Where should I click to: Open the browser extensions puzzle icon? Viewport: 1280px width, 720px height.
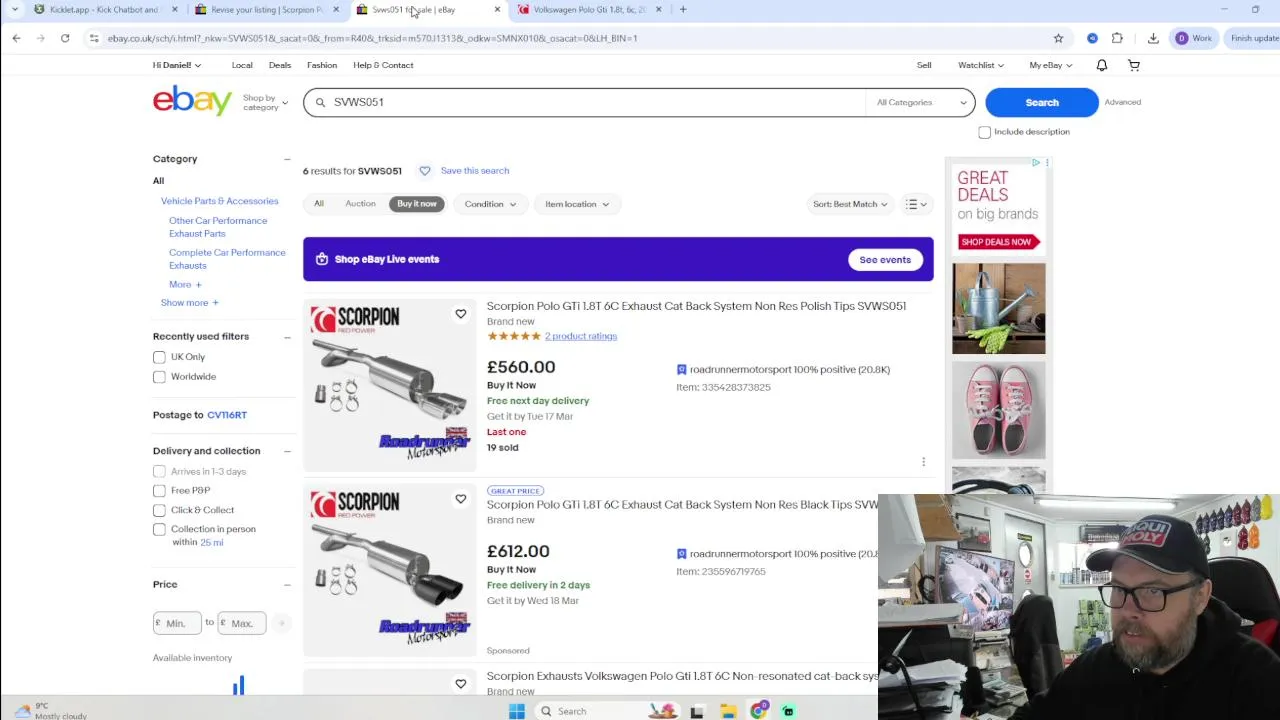point(1117,38)
